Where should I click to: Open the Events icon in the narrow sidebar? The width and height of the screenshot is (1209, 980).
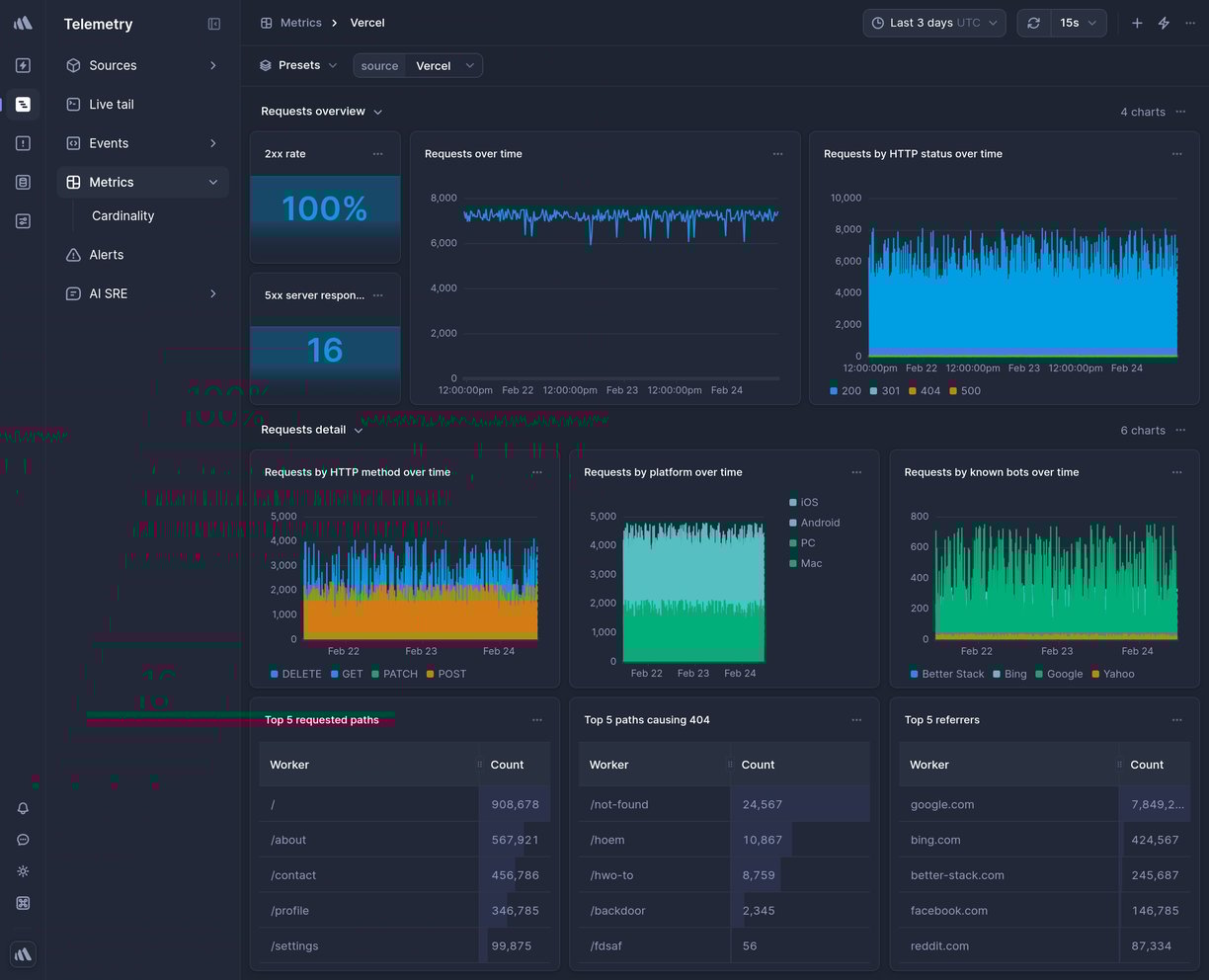(23, 142)
